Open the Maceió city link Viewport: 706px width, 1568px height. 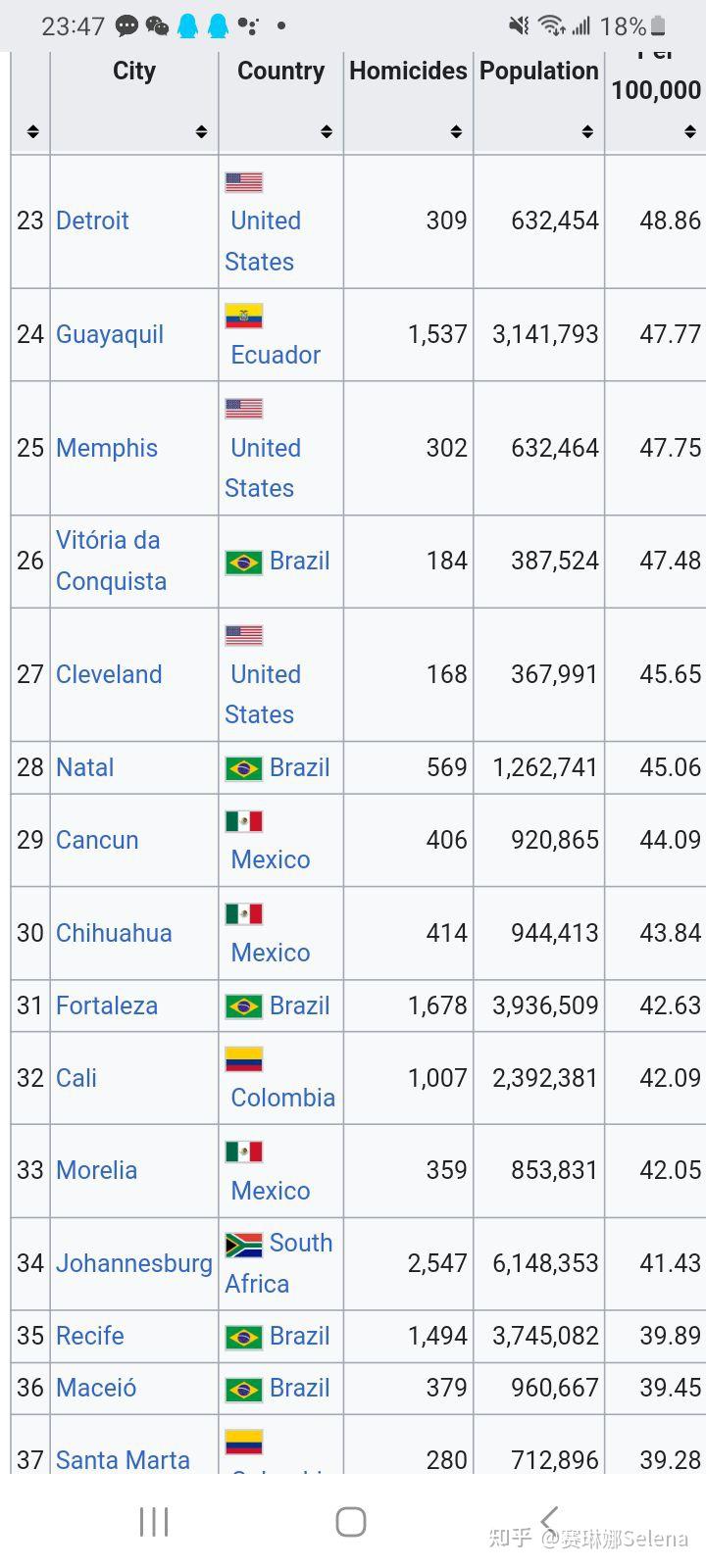(96, 1388)
